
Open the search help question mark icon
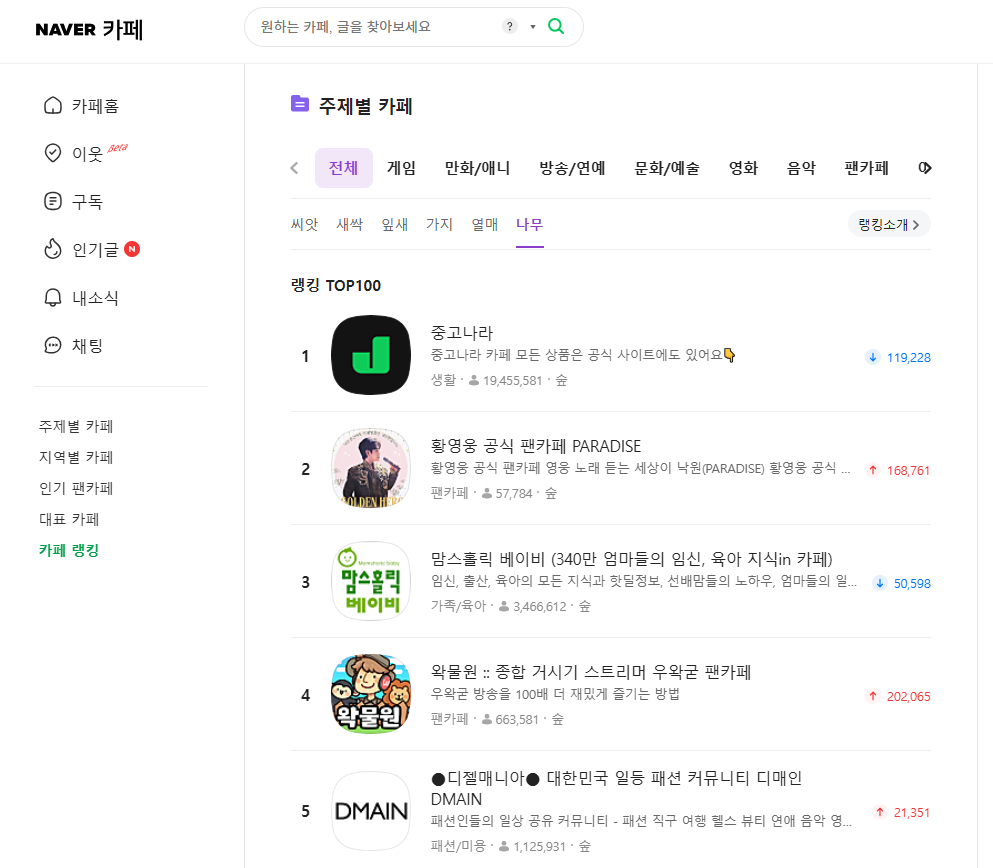[x=509, y=27]
